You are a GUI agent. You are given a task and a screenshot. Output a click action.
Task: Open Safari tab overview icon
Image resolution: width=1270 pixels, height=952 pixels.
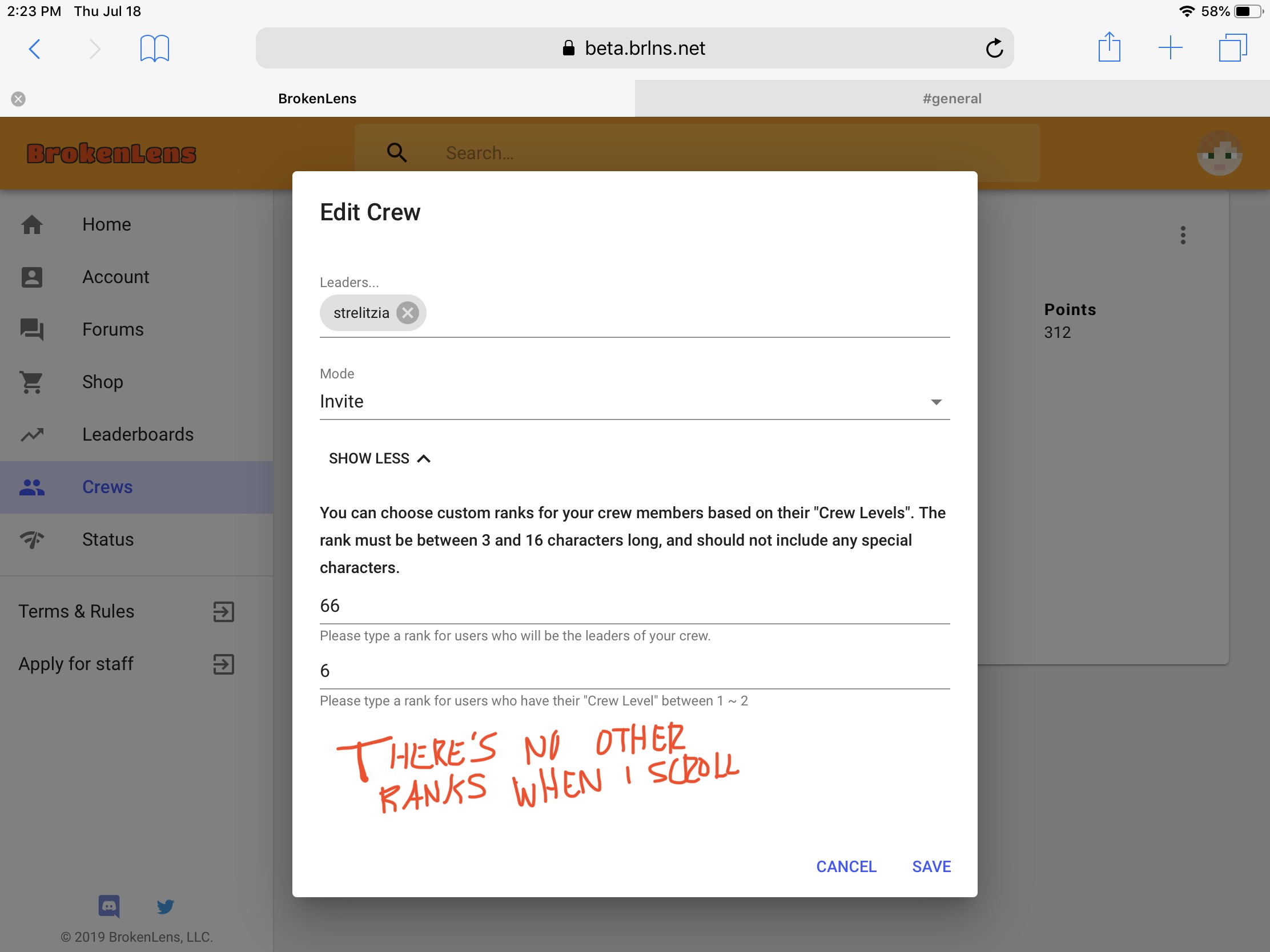tap(1232, 47)
